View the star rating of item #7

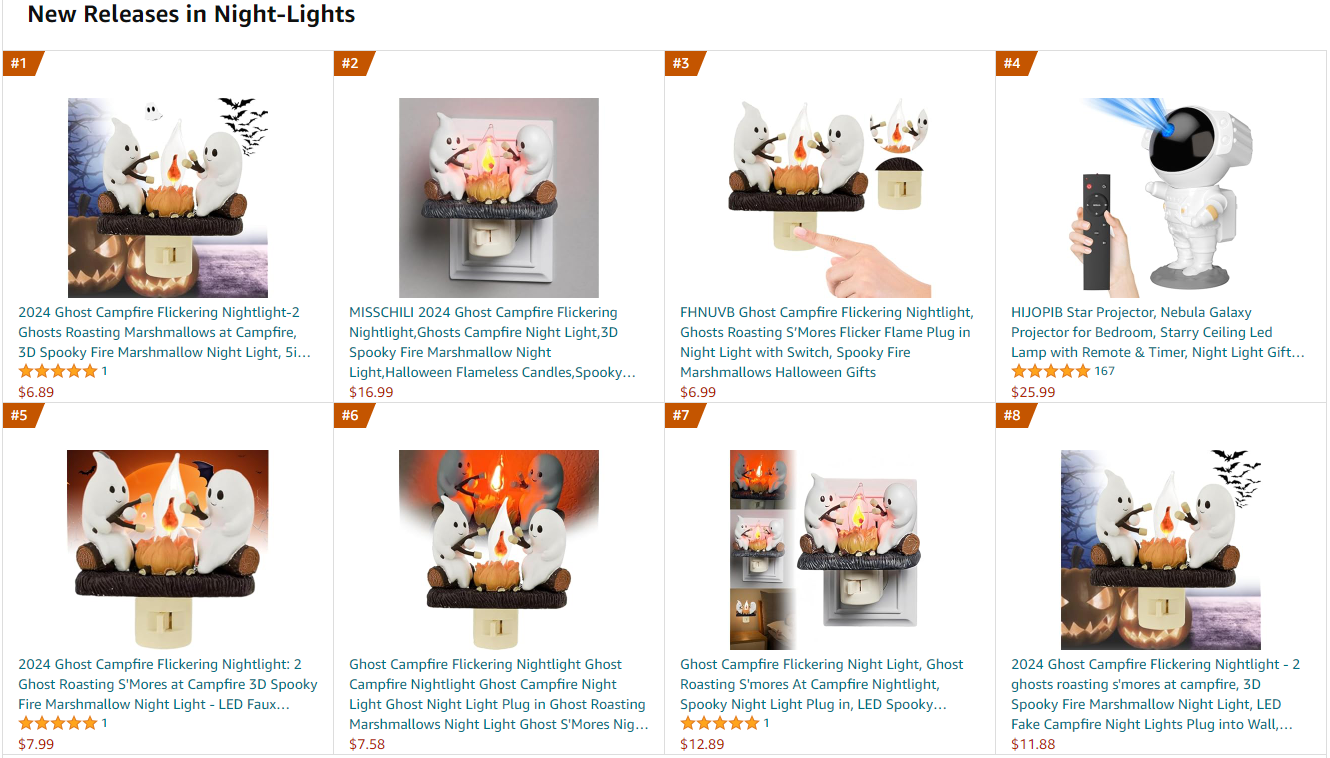point(720,723)
